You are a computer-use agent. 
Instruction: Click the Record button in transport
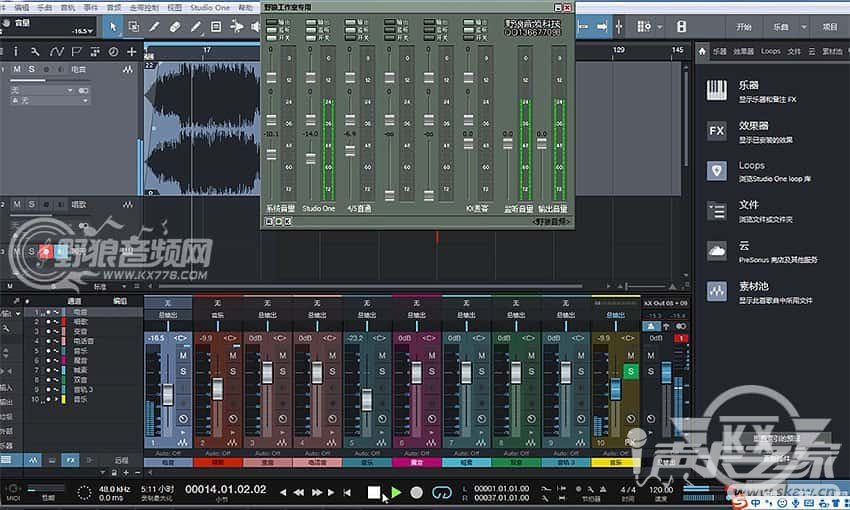(x=416, y=492)
